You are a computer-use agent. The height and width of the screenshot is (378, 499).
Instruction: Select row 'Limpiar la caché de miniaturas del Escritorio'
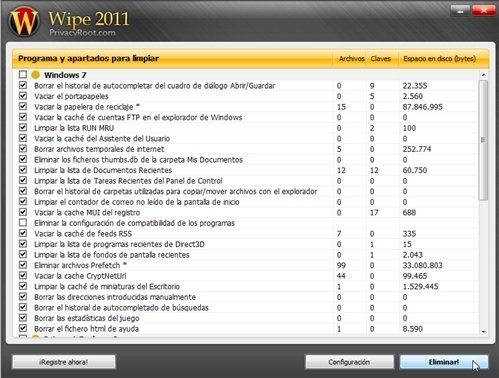tap(247, 286)
